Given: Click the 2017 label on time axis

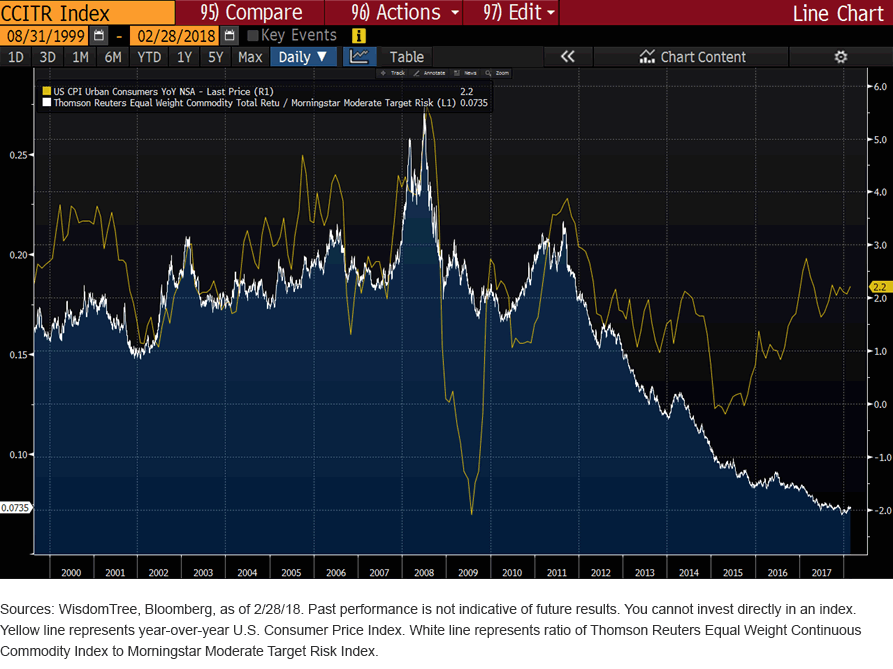Looking at the screenshot, I should (x=821, y=572).
